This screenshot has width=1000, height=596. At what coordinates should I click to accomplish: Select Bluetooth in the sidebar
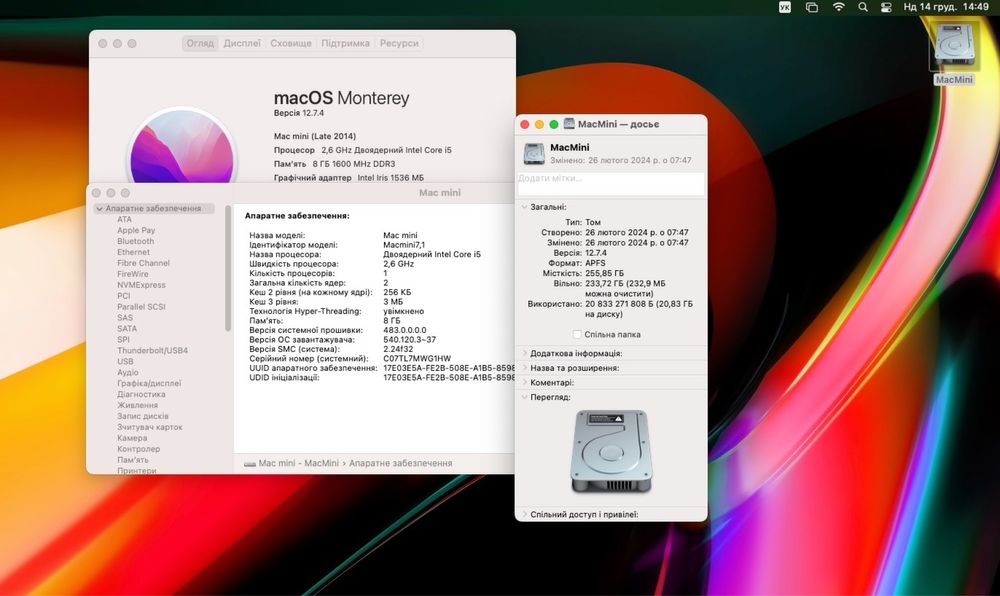pos(135,241)
